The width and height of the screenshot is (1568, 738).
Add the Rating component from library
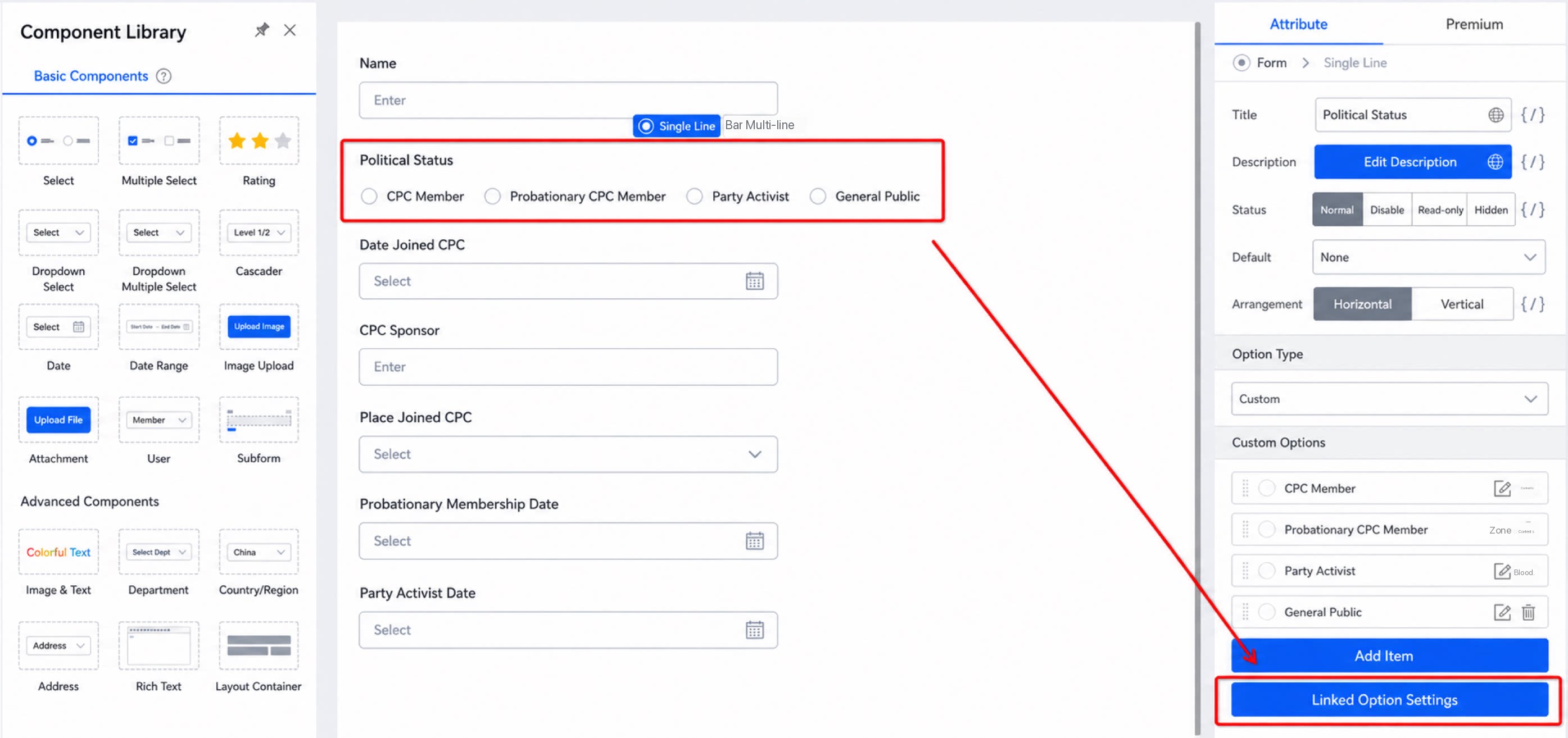[259, 152]
